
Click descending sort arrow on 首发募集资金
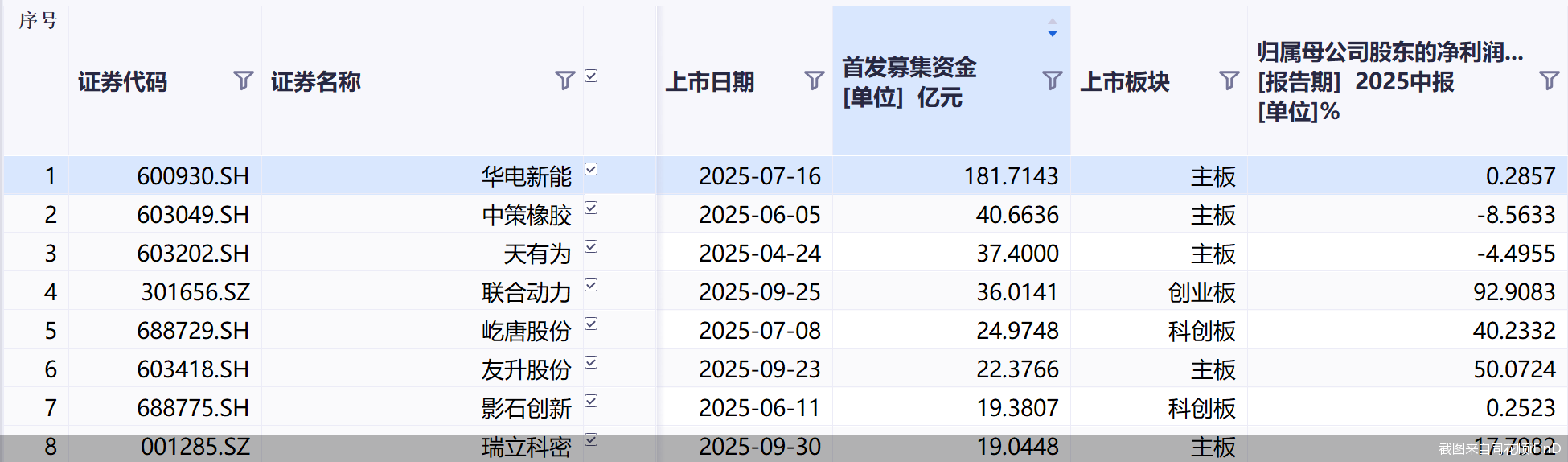[1052, 34]
